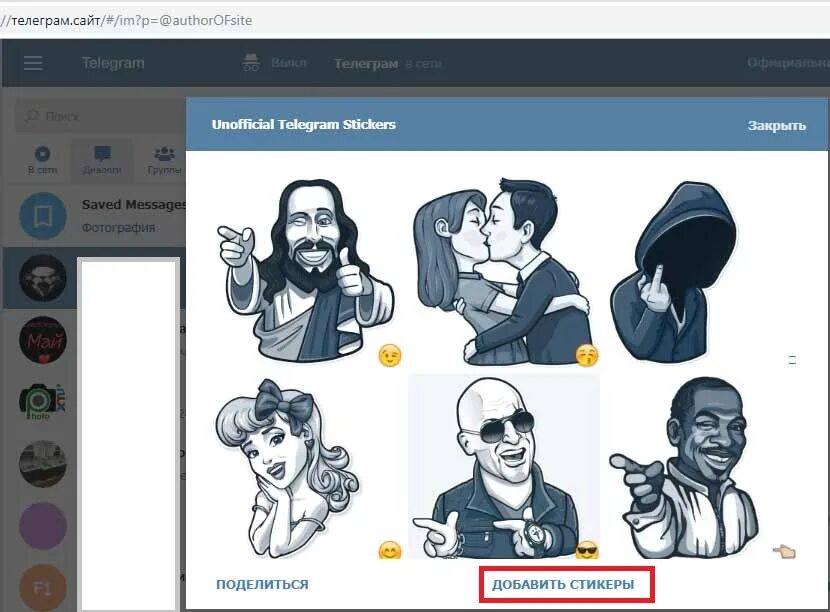
Task: Open chat with the gray building avatar
Action: (x=43, y=464)
